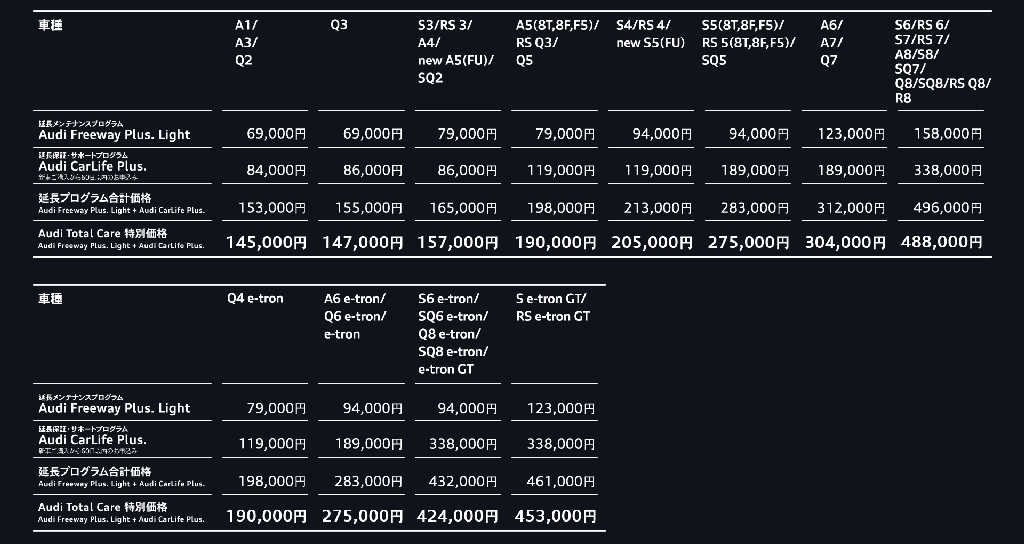Click the 488,000円 special price
The width and height of the screenshot is (1024, 544).
tap(939, 242)
